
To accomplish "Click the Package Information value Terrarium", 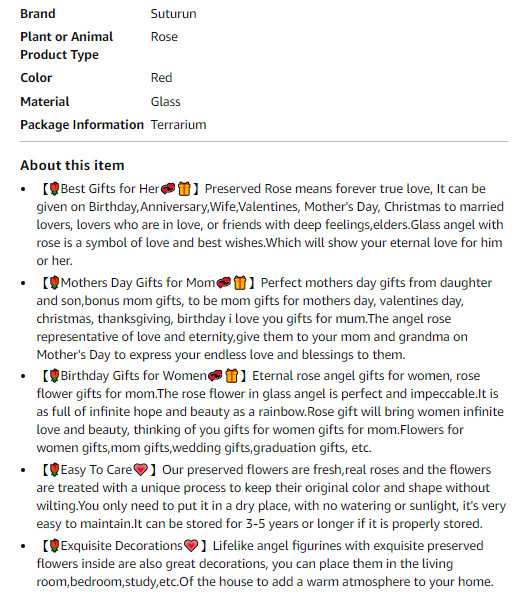I will (x=178, y=125).
